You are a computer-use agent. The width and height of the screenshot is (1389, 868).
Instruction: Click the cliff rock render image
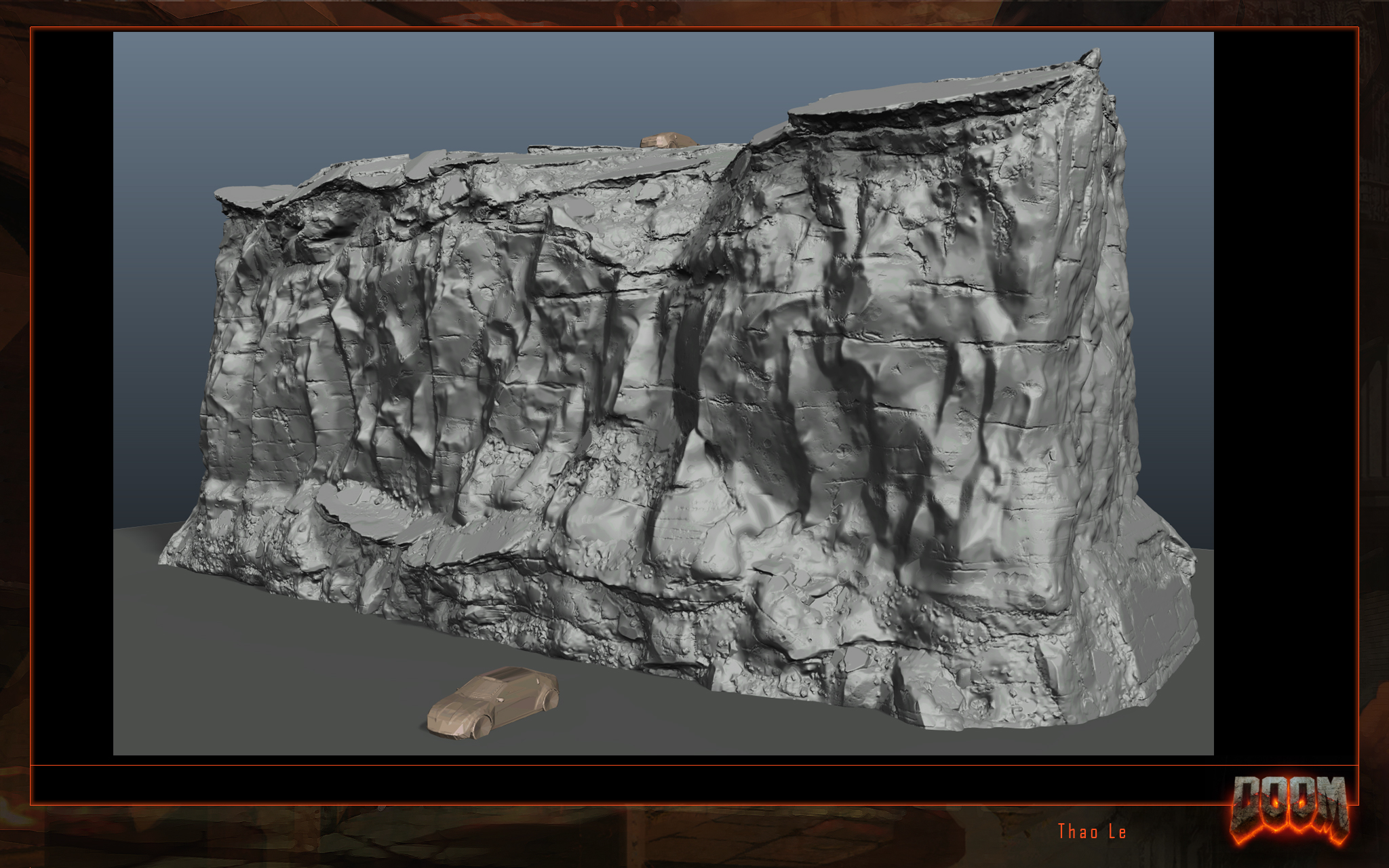pyautogui.click(x=663, y=393)
